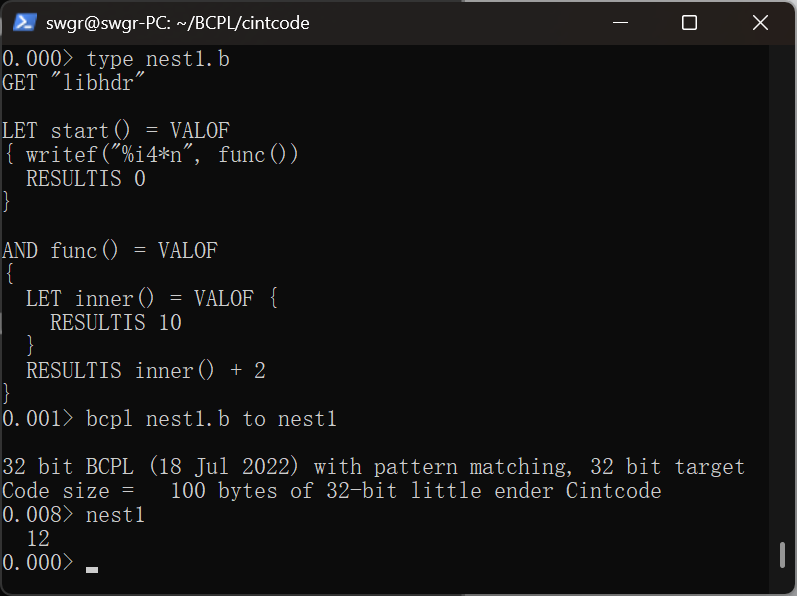Screen dimensions: 797x596
Task: Click the 'bcpl nest1.b to nest1' command
Action: (211, 419)
